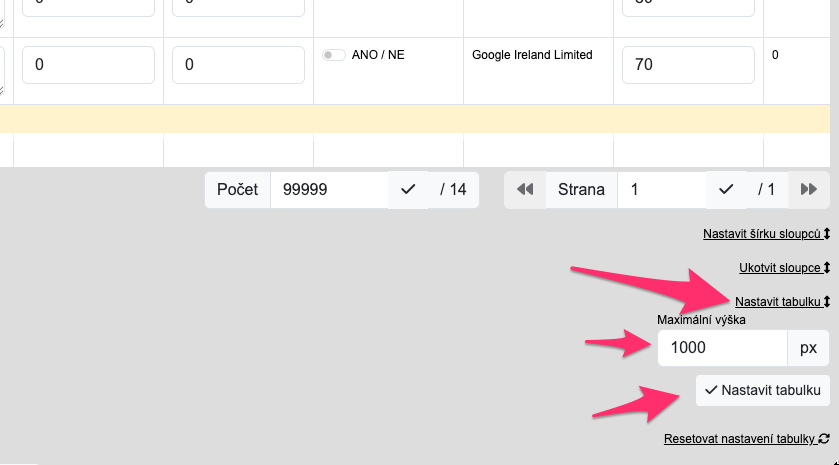Confirm the Počet value with its checkmark
The image size is (839, 465).
click(408, 189)
